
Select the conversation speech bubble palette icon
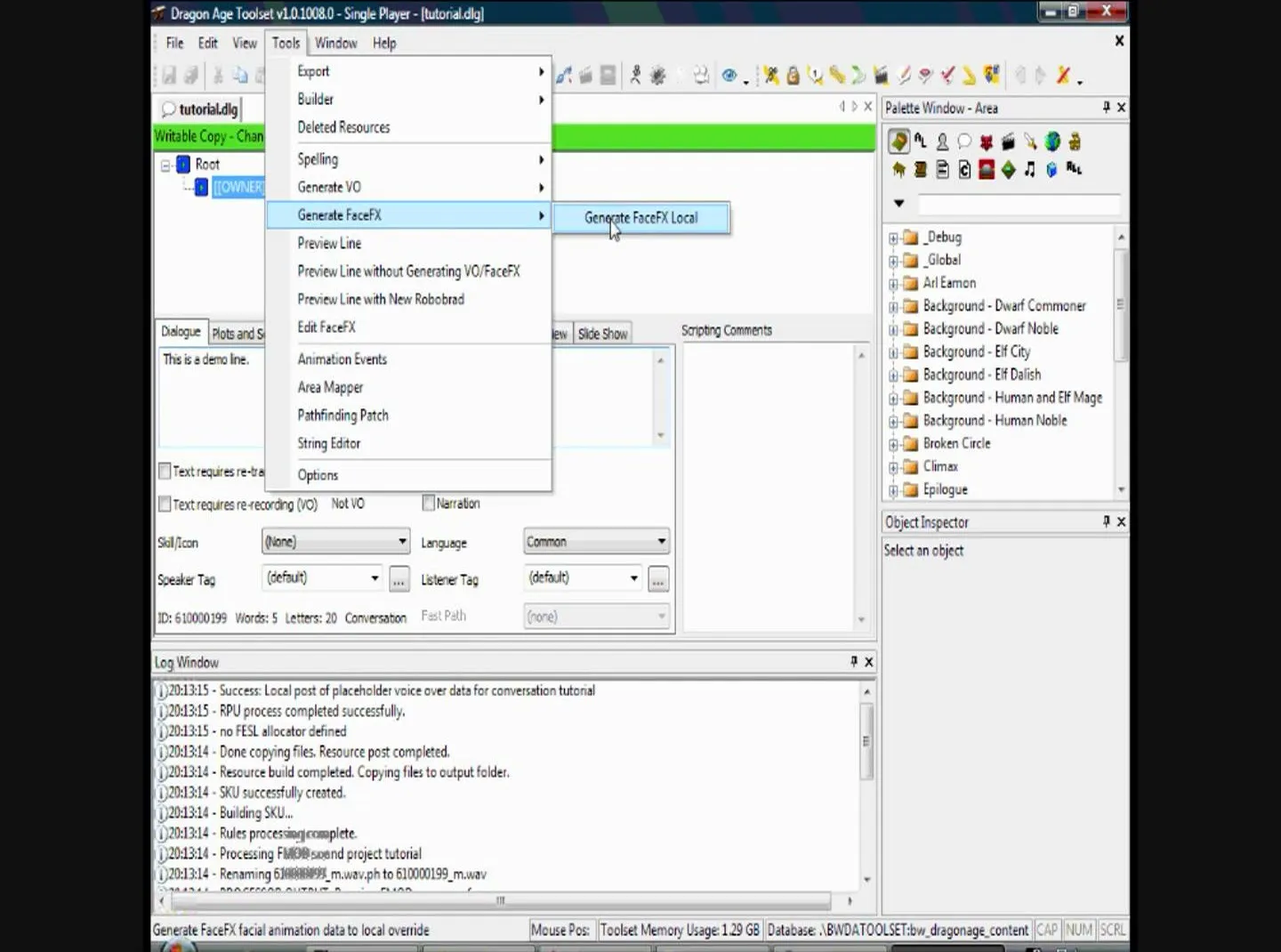tap(964, 141)
